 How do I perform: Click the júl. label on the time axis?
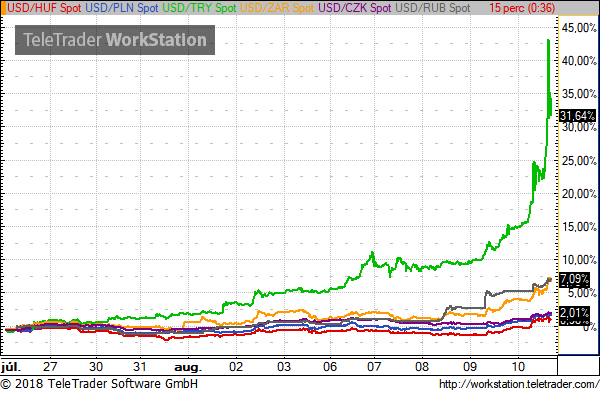coord(11,367)
